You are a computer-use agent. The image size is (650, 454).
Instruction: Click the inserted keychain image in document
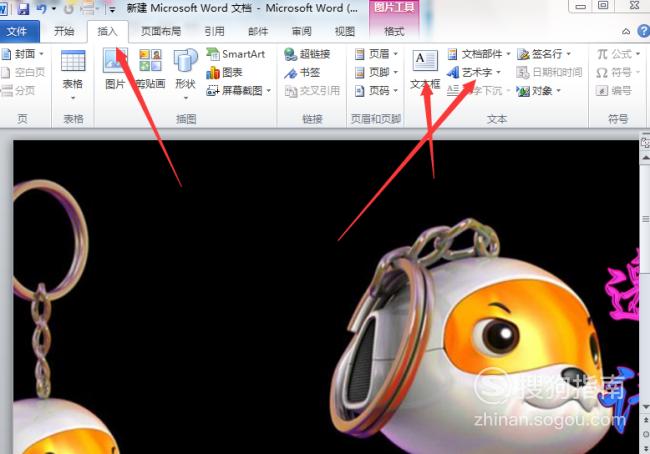(325, 297)
